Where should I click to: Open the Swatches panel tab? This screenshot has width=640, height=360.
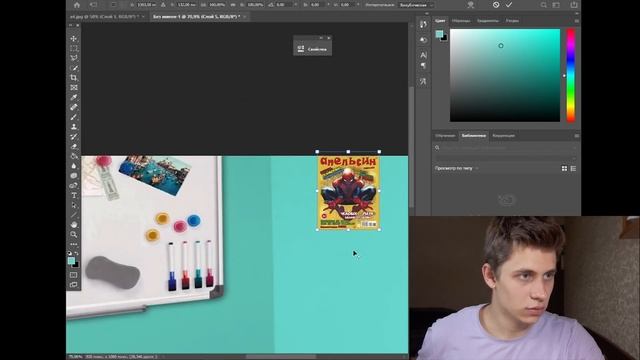tap(461, 20)
